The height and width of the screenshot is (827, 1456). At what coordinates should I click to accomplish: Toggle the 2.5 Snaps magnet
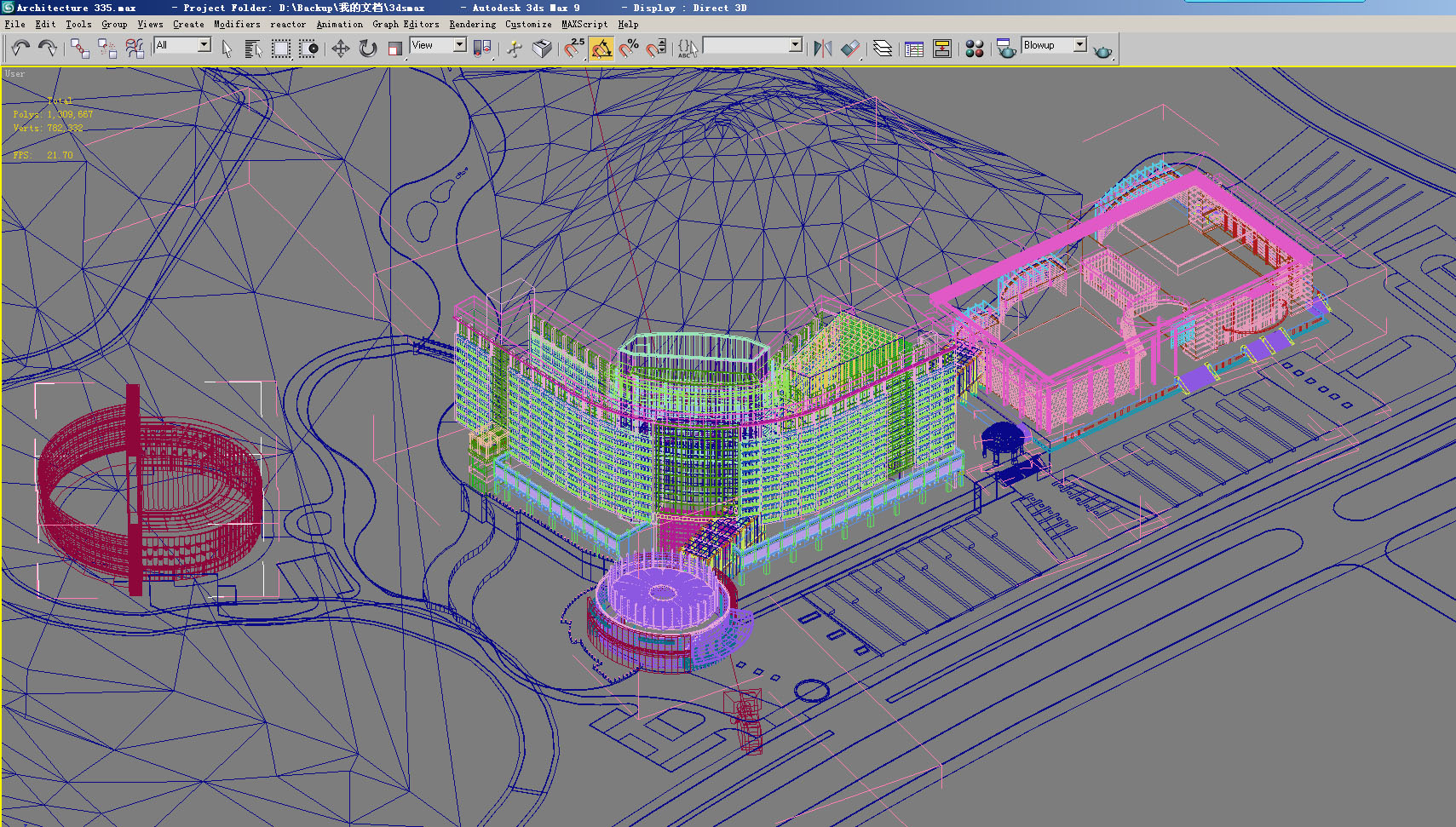574,49
